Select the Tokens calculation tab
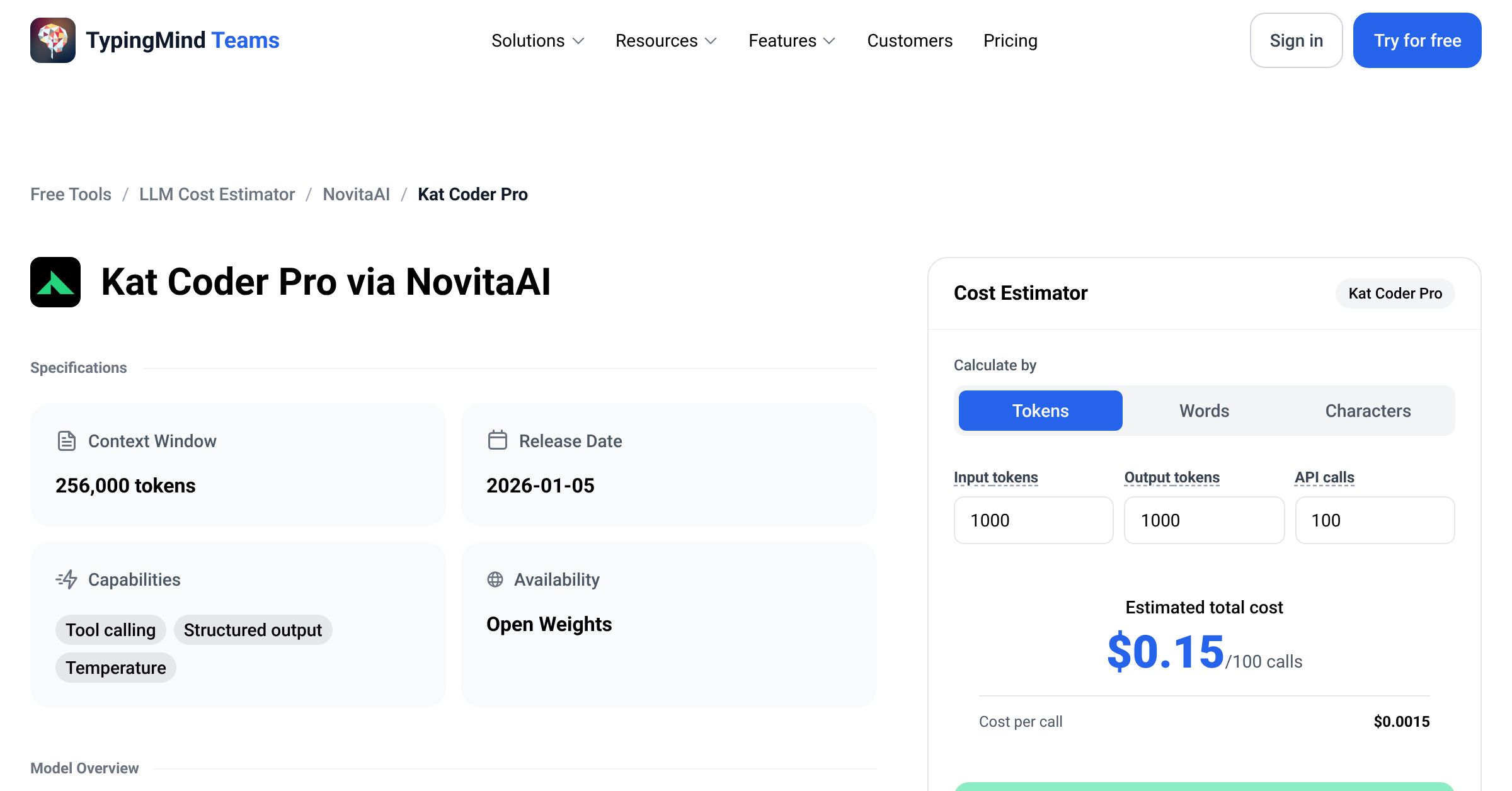The height and width of the screenshot is (791, 1512). [x=1041, y=411]
